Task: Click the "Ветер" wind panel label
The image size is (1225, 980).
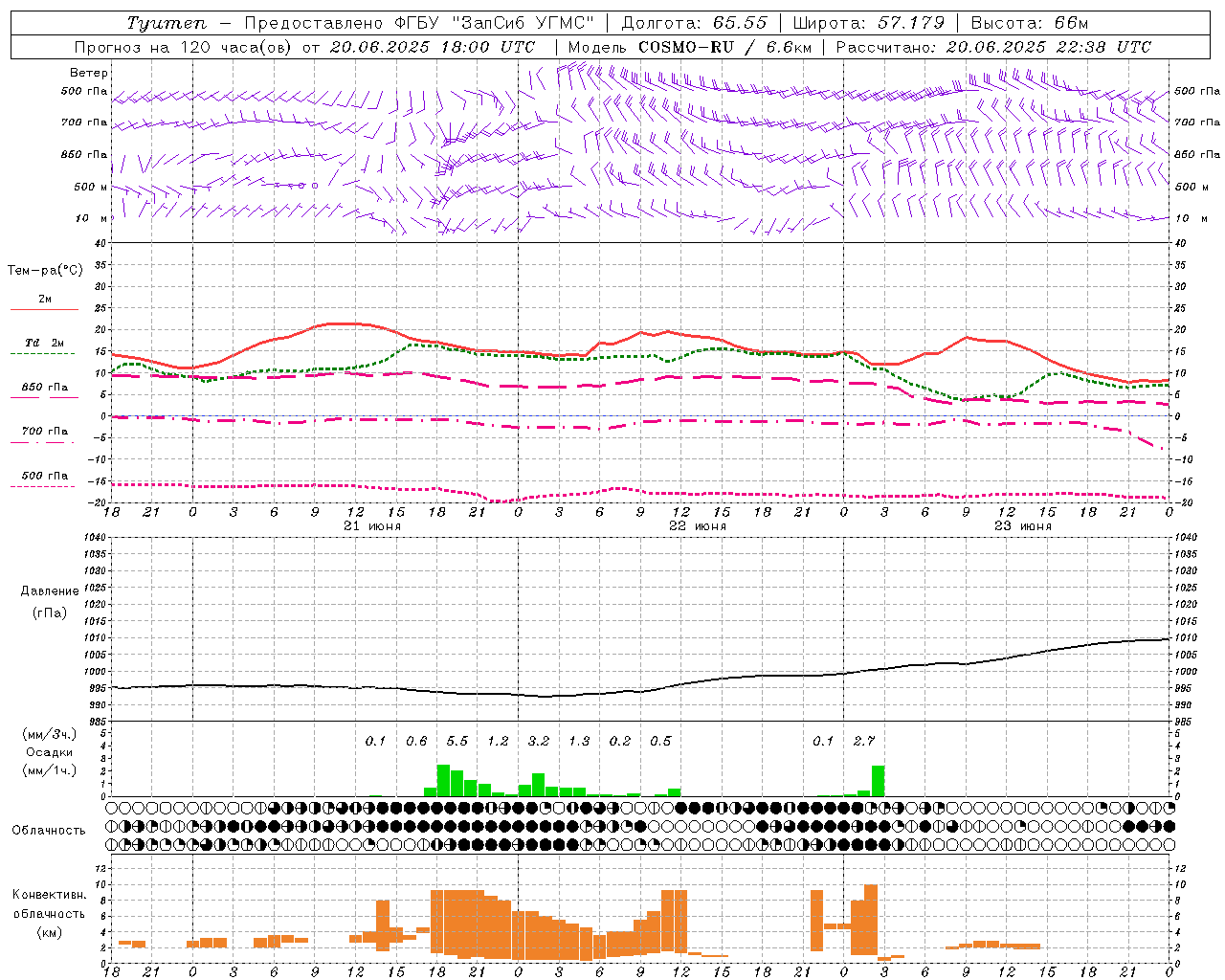Action: point(89,73)
